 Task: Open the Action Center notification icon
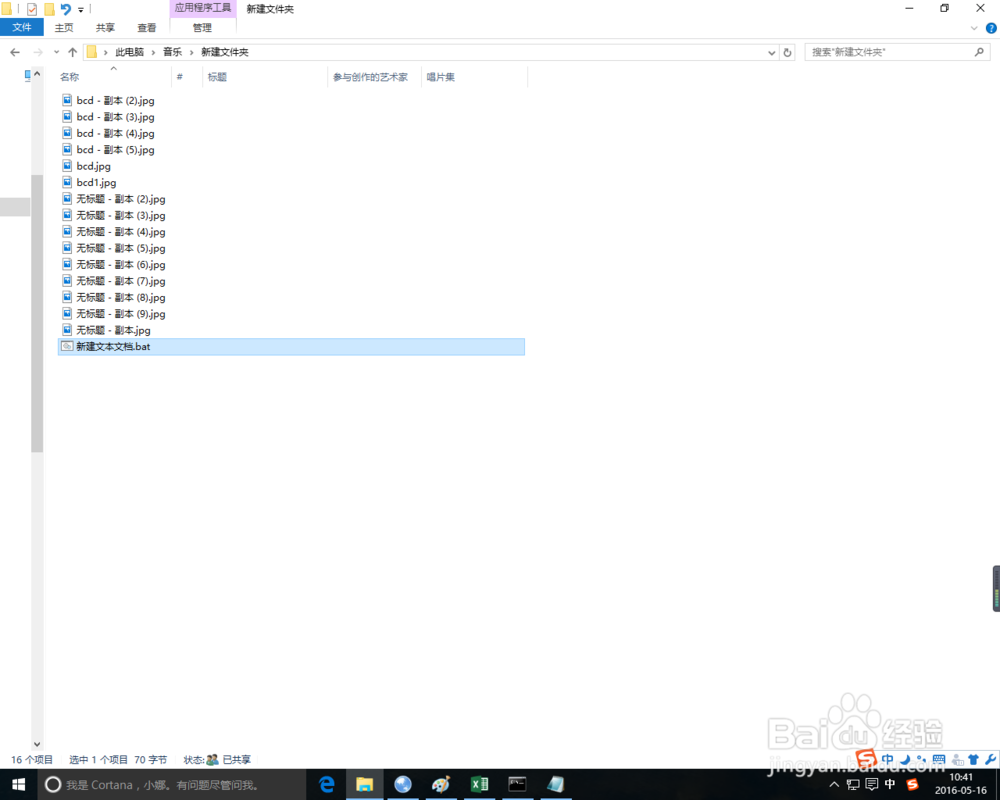point(872,785)
